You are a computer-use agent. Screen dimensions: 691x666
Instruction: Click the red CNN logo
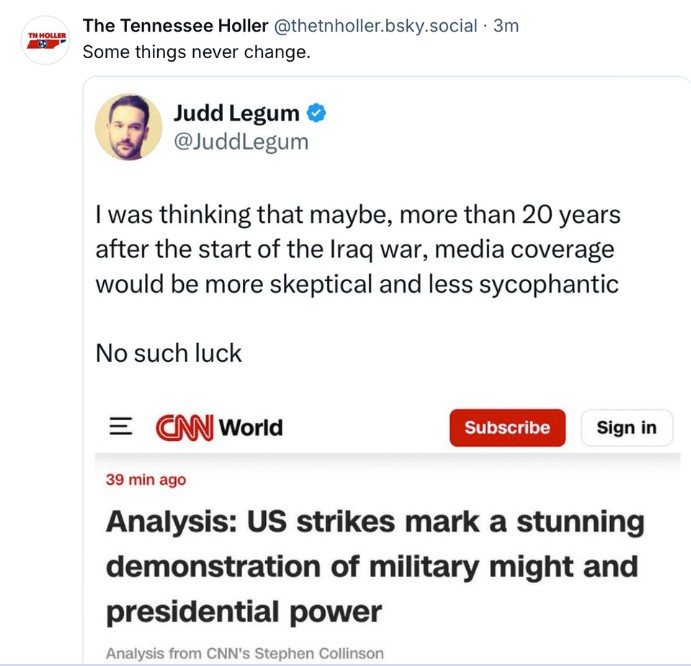pyautogui.click(x=183, y=428)
